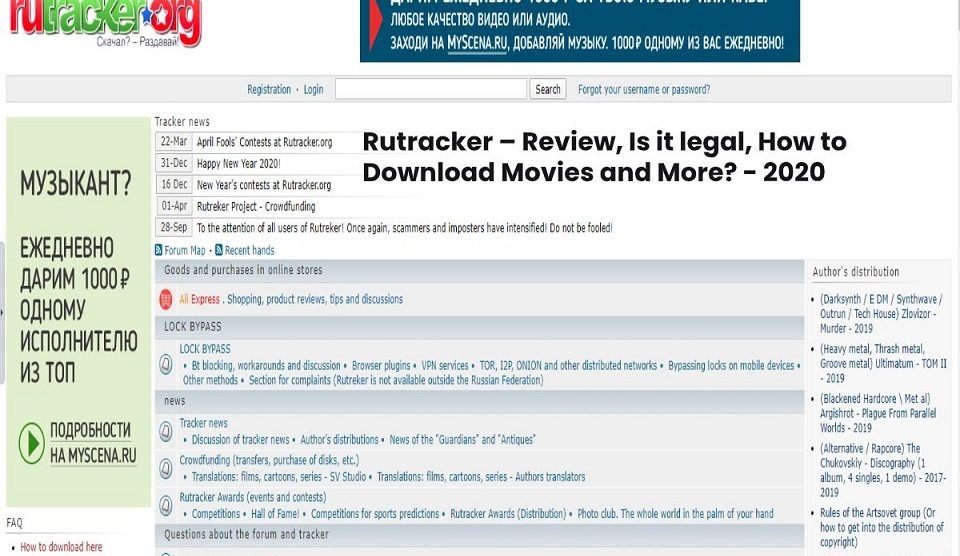The width and height of the screenshot is (960, 556).
Task: Open Crowdfunding (transfers, purchase of disks) forum
Action: pyautogui.click(x=269, y=460)
